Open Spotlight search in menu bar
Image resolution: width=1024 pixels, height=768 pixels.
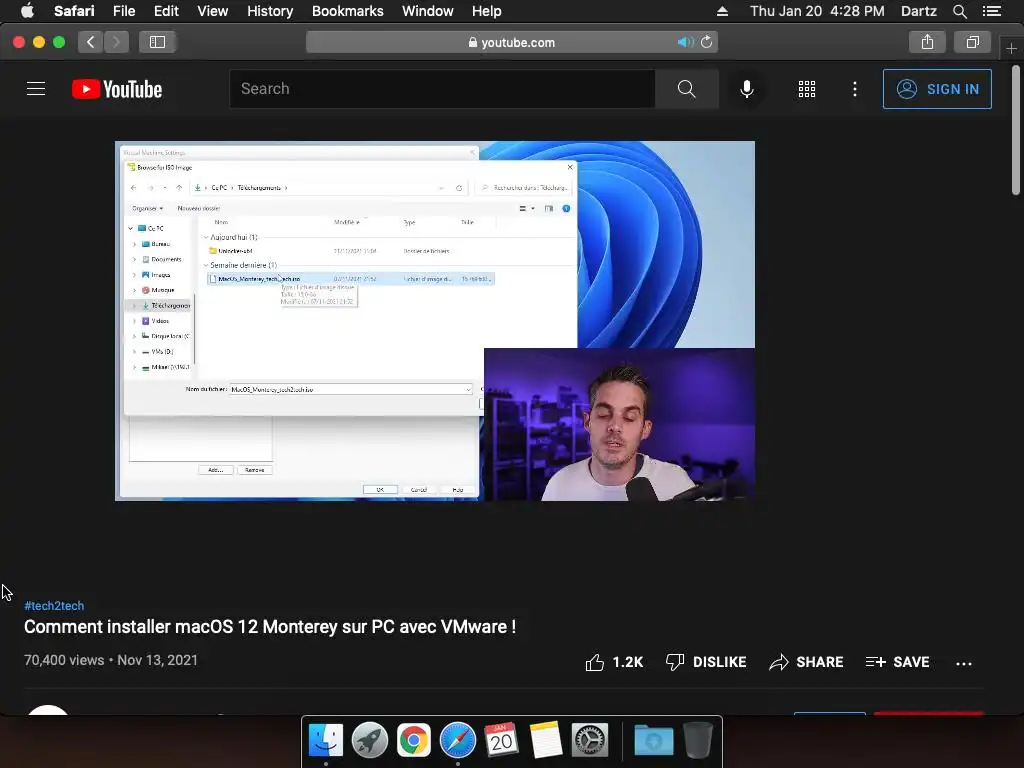click(x=959, y=10)
